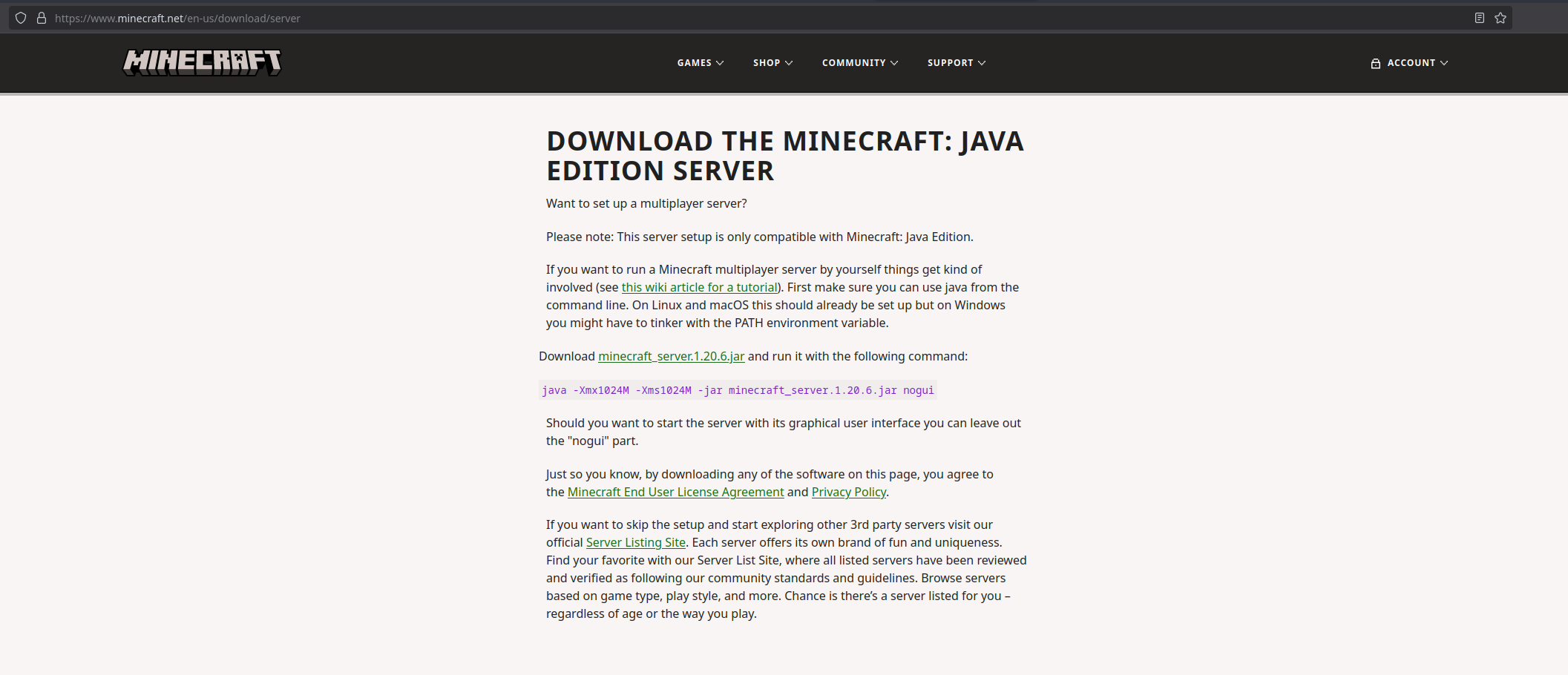Click the Account lock icon
This screenshot has width=1568, height=675.
pyautogui.click(x=1375, y=63)
